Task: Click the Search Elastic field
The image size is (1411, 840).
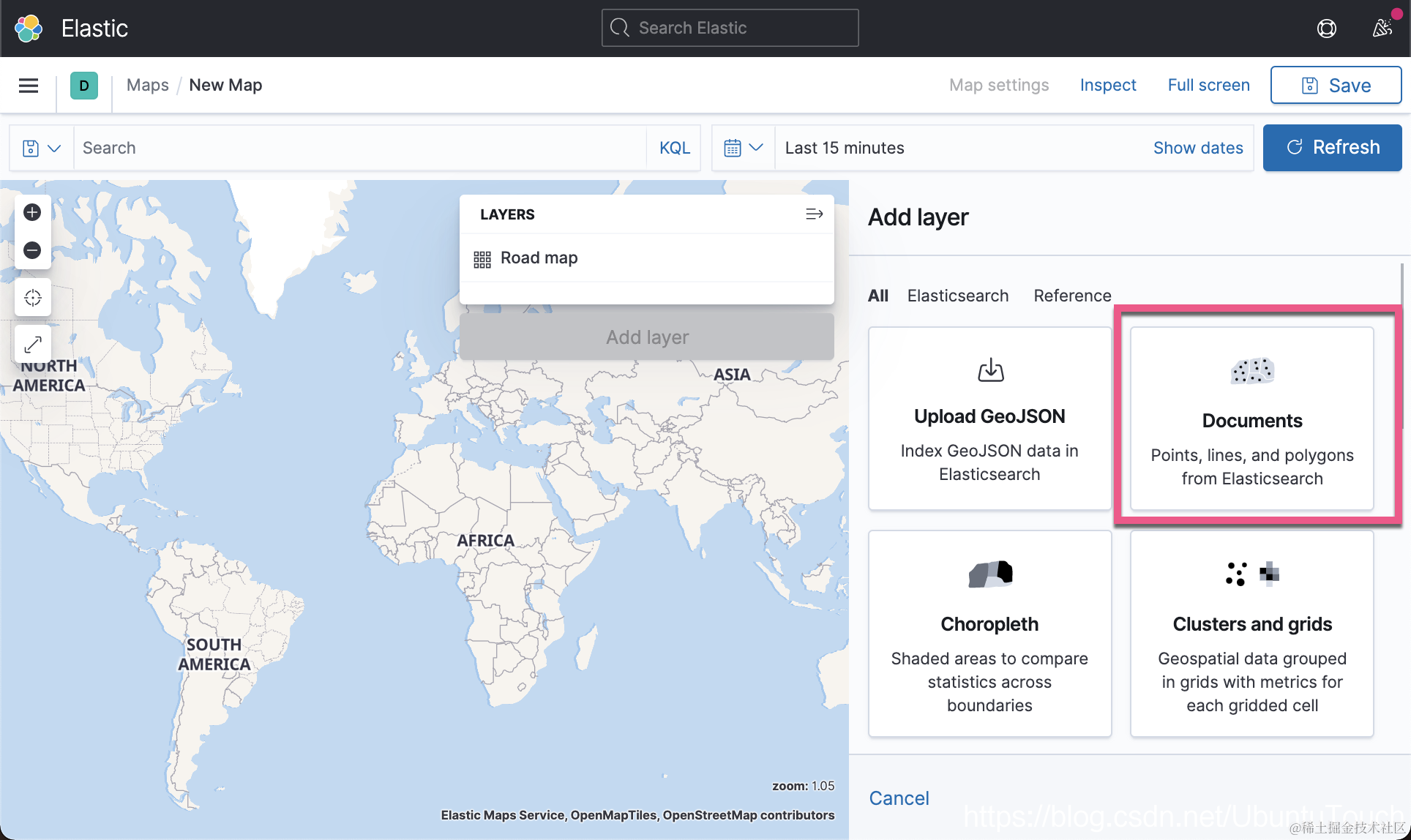Action: [x=730, y=28]
